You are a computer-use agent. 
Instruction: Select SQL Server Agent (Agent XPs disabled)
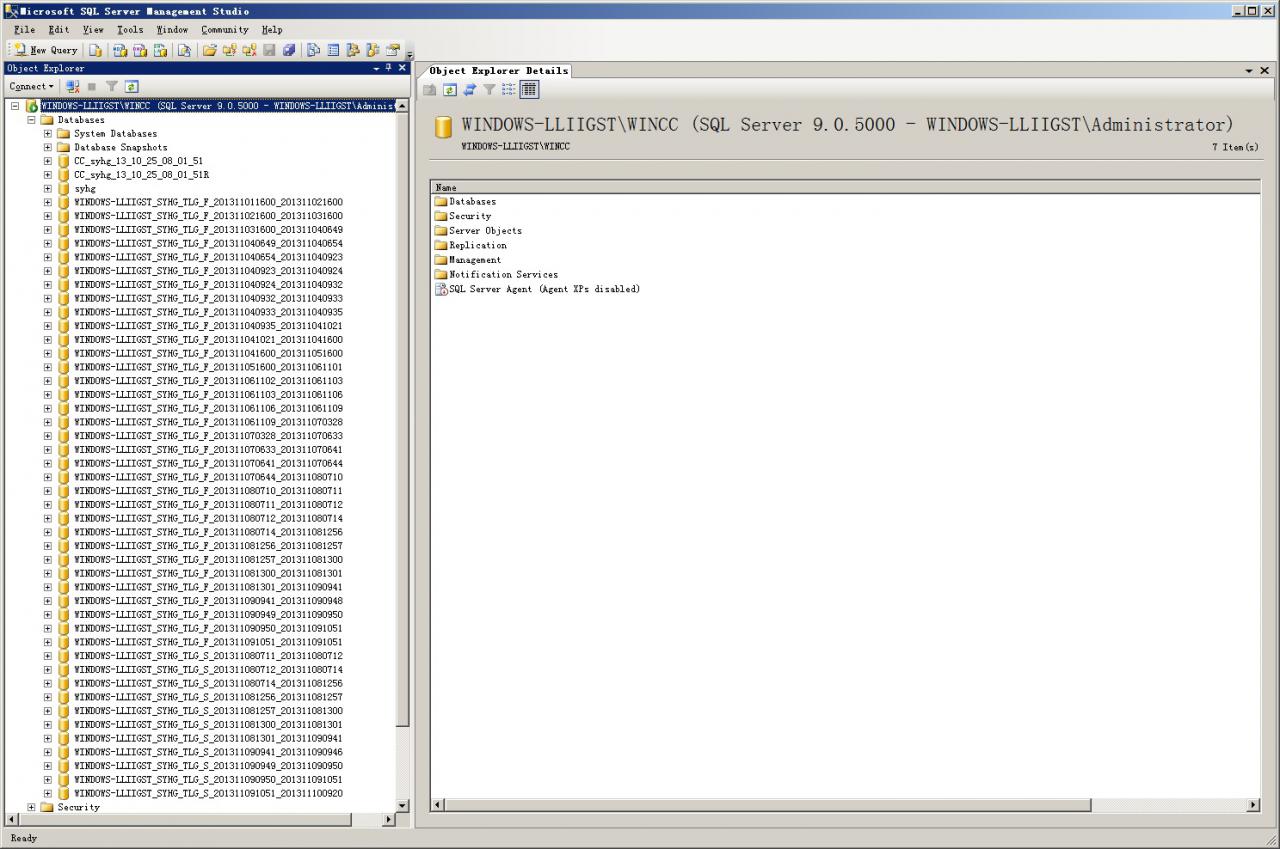(537, 289)
